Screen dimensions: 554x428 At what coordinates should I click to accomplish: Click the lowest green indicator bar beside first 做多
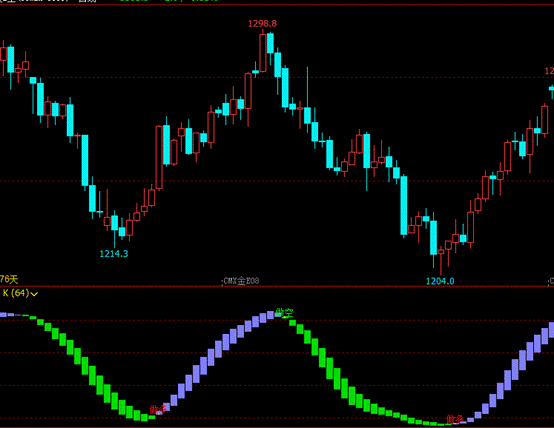point(144,417)
